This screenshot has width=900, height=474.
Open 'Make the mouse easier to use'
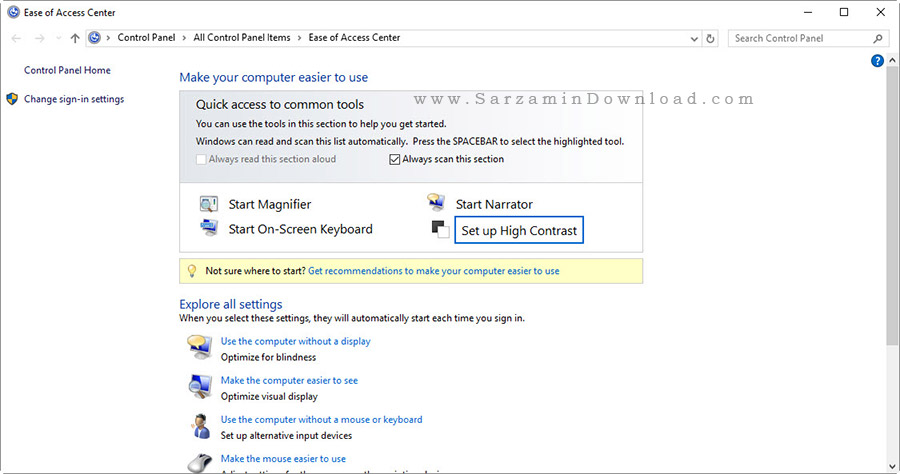pos(283,459)
